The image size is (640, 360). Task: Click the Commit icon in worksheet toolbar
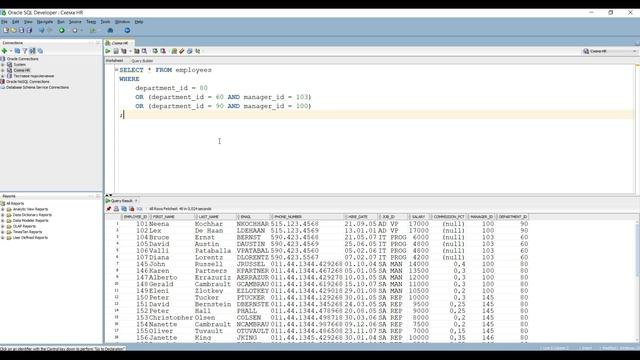click(x=155, y=51)
